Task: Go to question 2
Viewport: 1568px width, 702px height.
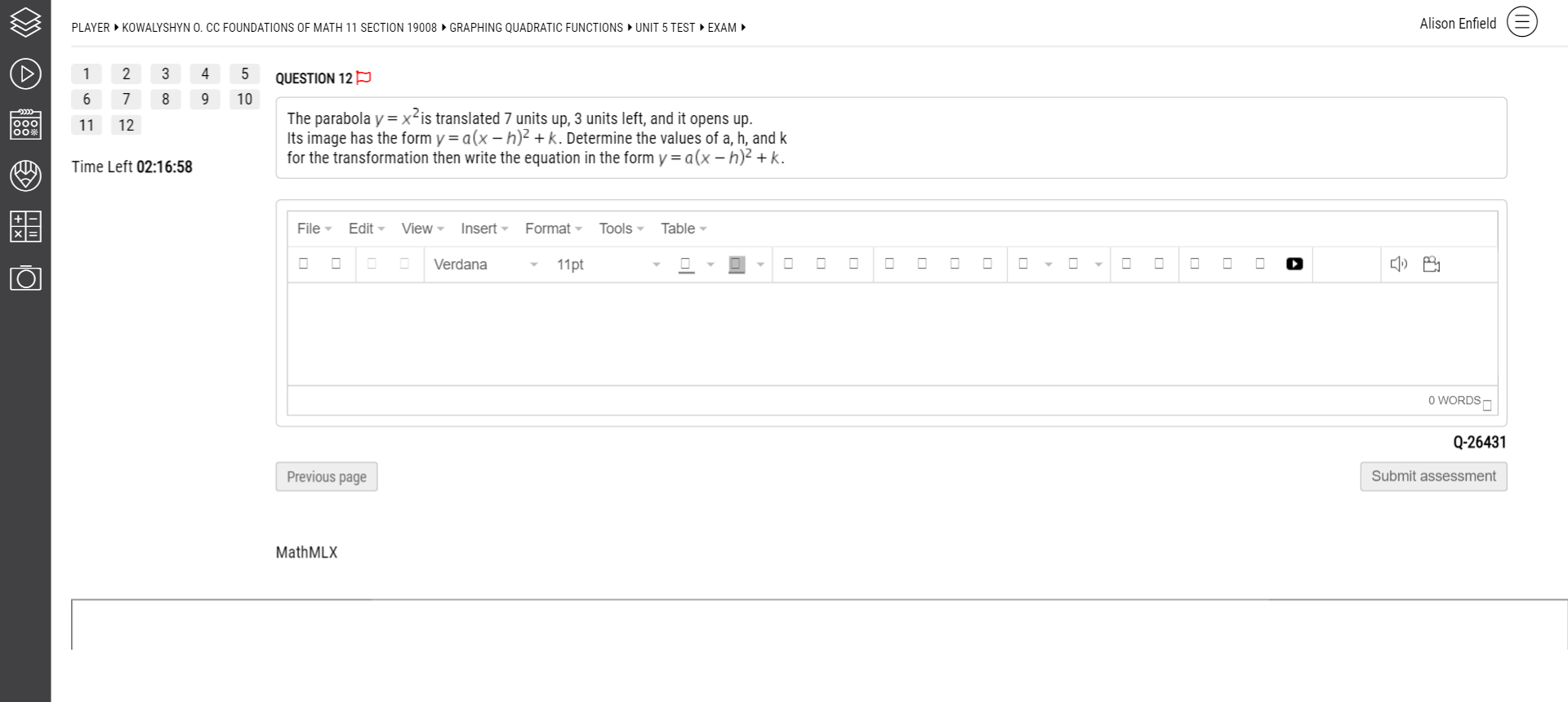Action: [x=126, y=73]
